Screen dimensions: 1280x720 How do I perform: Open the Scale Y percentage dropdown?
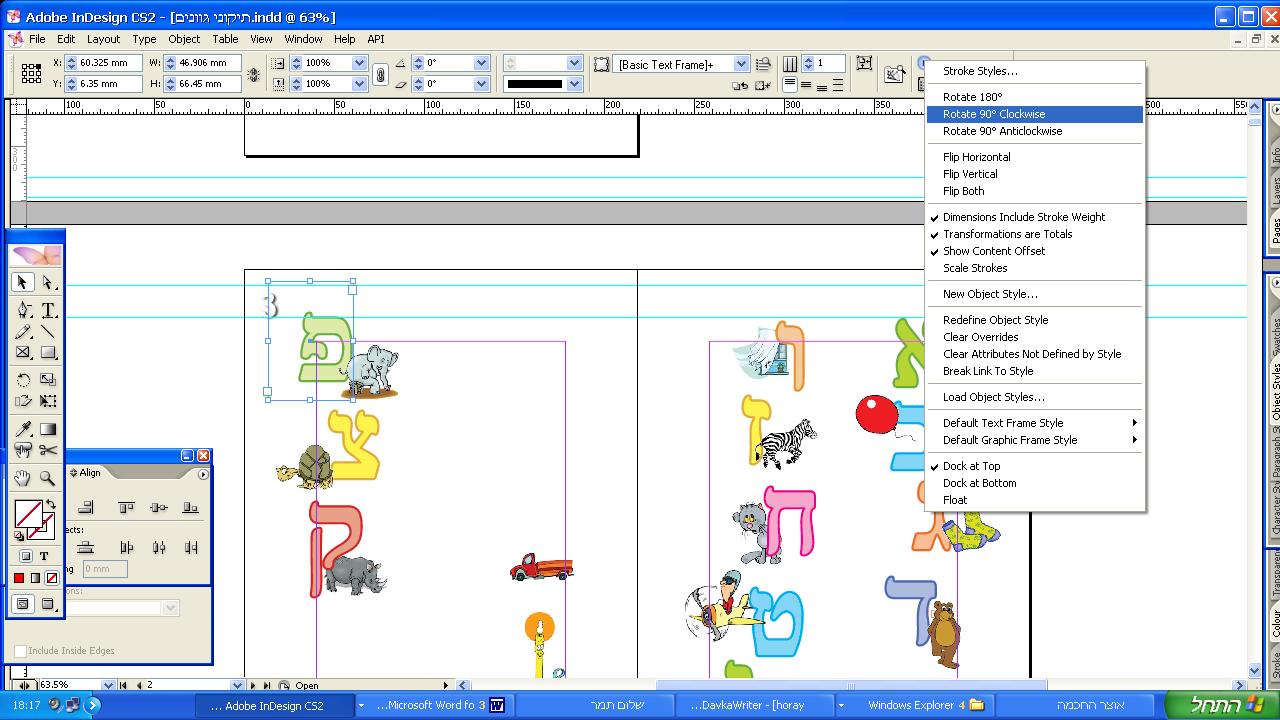click(359, 84)
